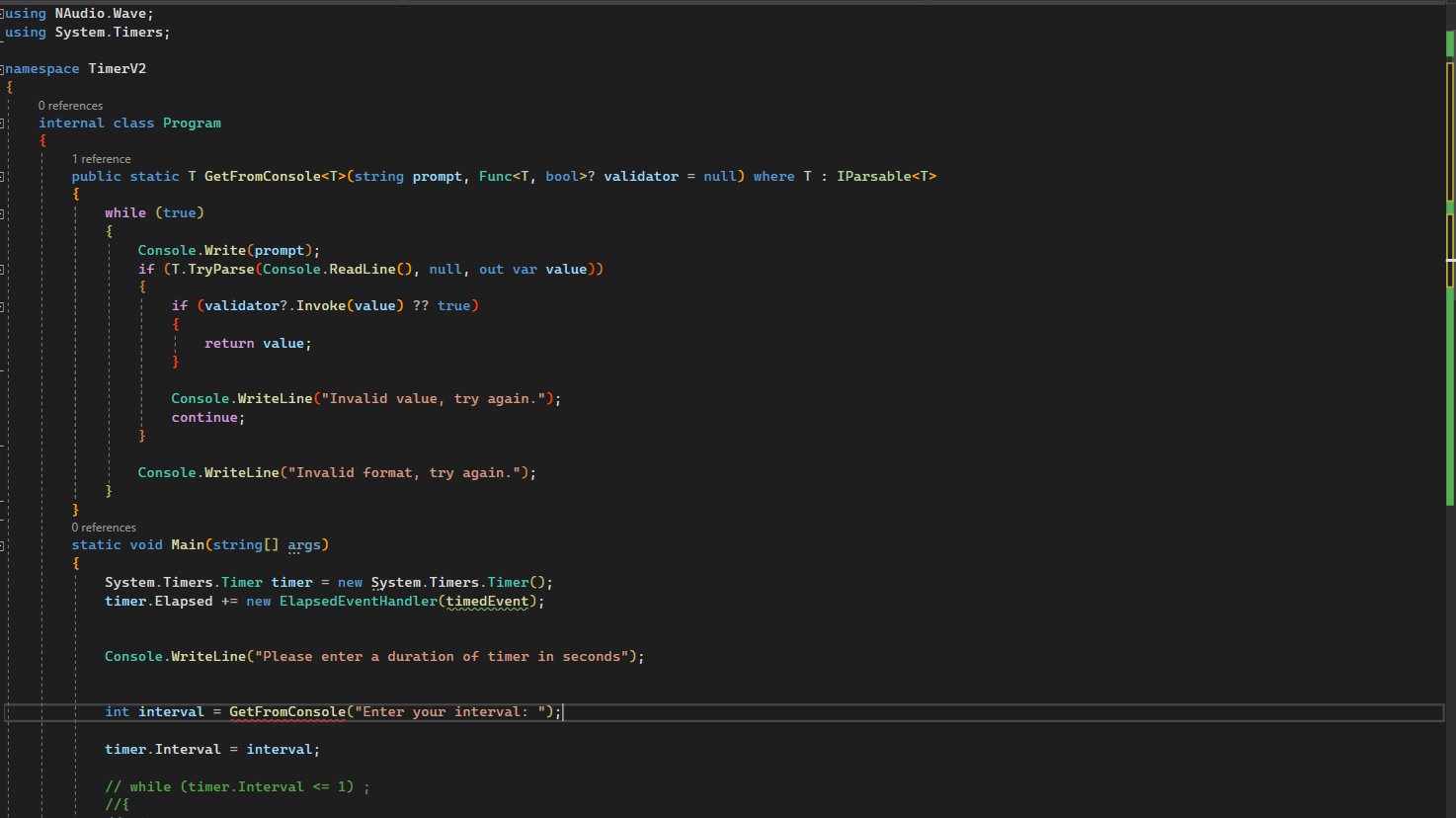Place cursor on 'TimerV2' namespace name

(117, 69)
